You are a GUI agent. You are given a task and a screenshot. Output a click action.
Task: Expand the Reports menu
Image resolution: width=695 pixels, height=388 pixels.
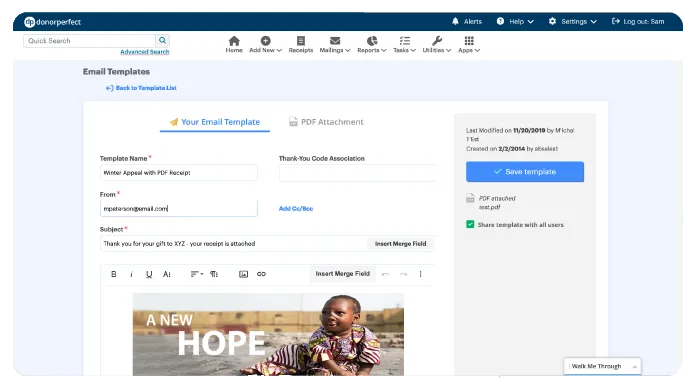(372, 45)
